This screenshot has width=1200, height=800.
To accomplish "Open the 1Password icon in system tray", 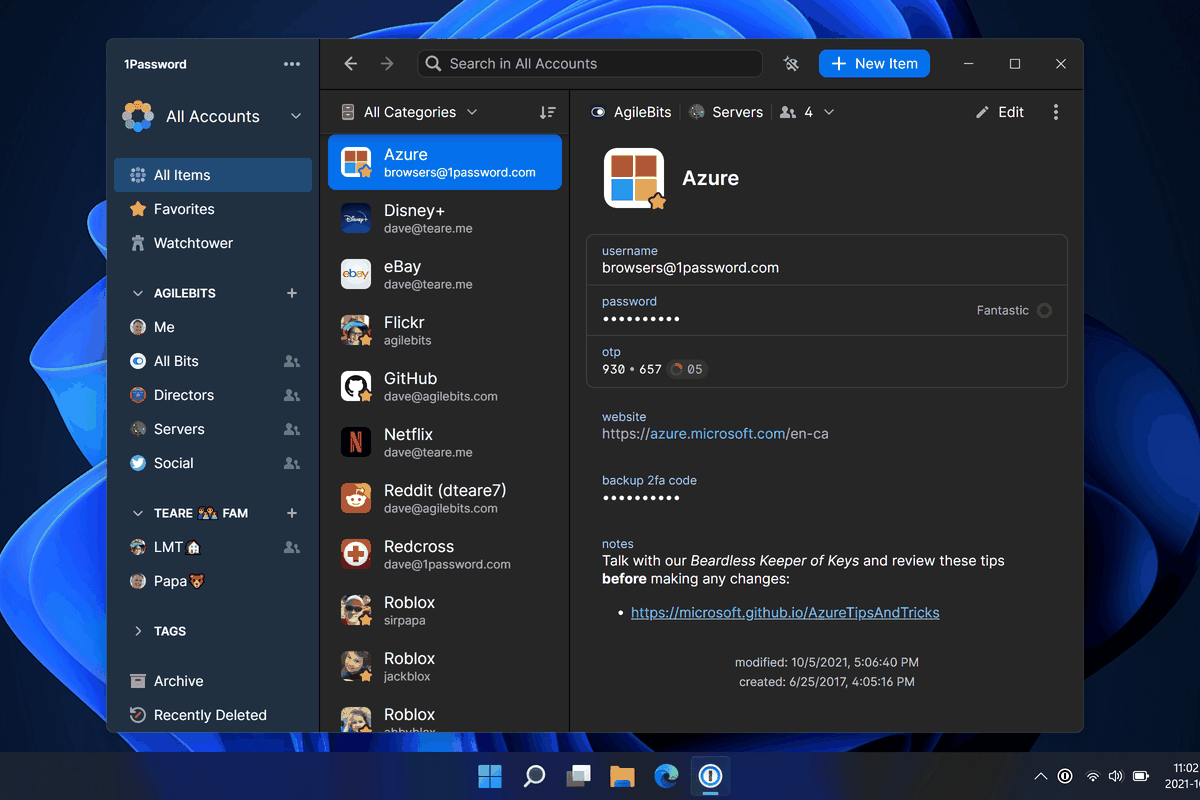I will pyautogui.click(x=1066, y=776).
